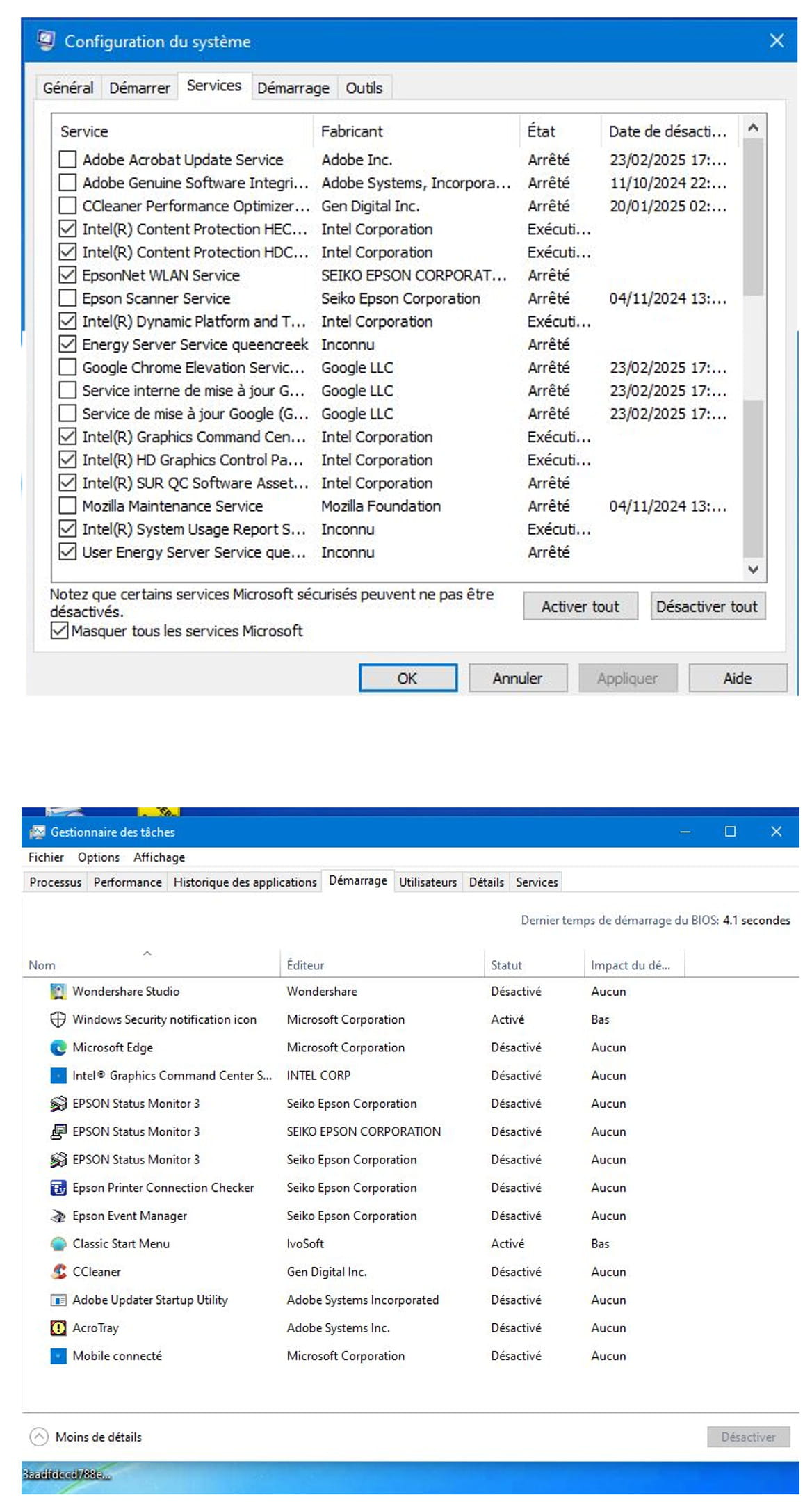Viewport: 812px width, 1502px height.
Task: Check CCleaner Performance Optimizer service
Action: tap(67, 206)
